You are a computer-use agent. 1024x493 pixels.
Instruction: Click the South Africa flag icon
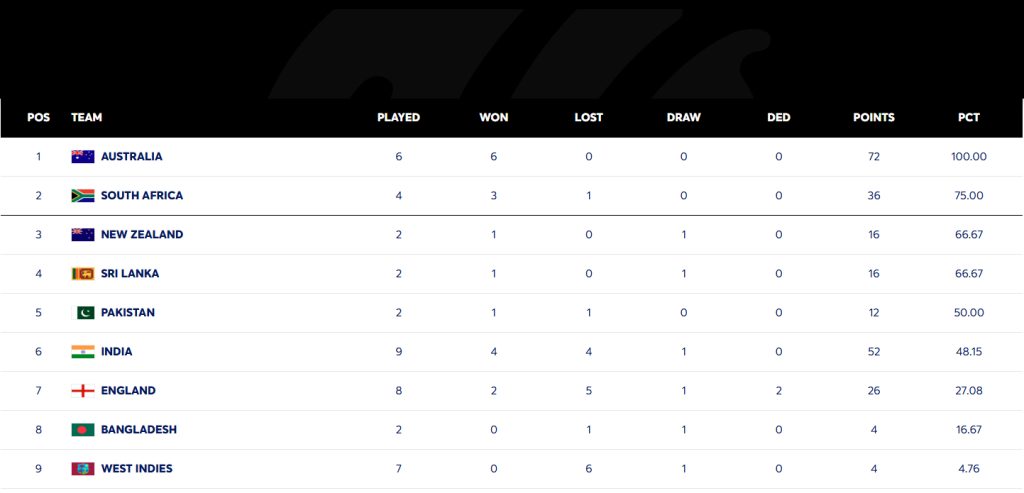pyautogui.click(x=83, y=196)
